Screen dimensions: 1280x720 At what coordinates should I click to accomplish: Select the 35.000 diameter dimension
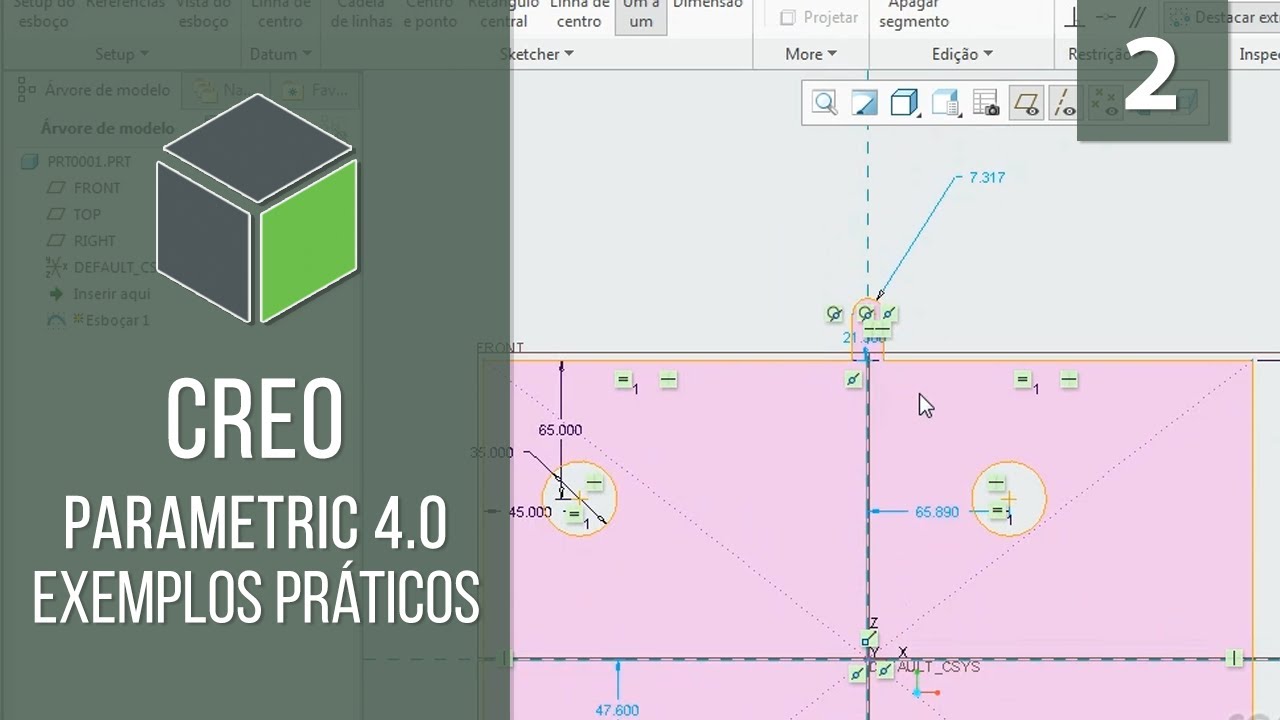[491, 453]
